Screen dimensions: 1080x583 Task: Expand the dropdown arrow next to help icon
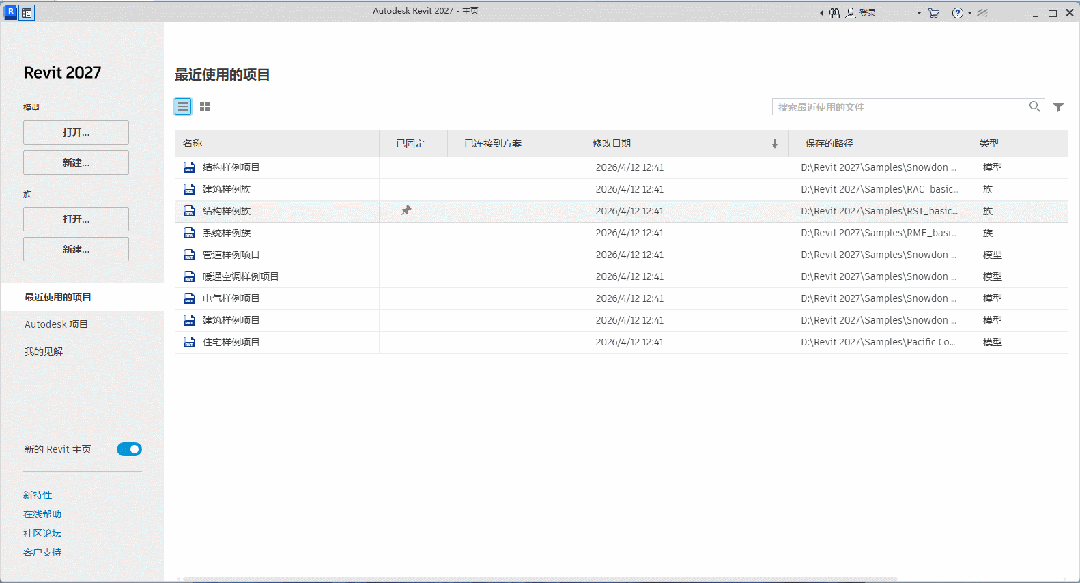[x=969, y=13]
